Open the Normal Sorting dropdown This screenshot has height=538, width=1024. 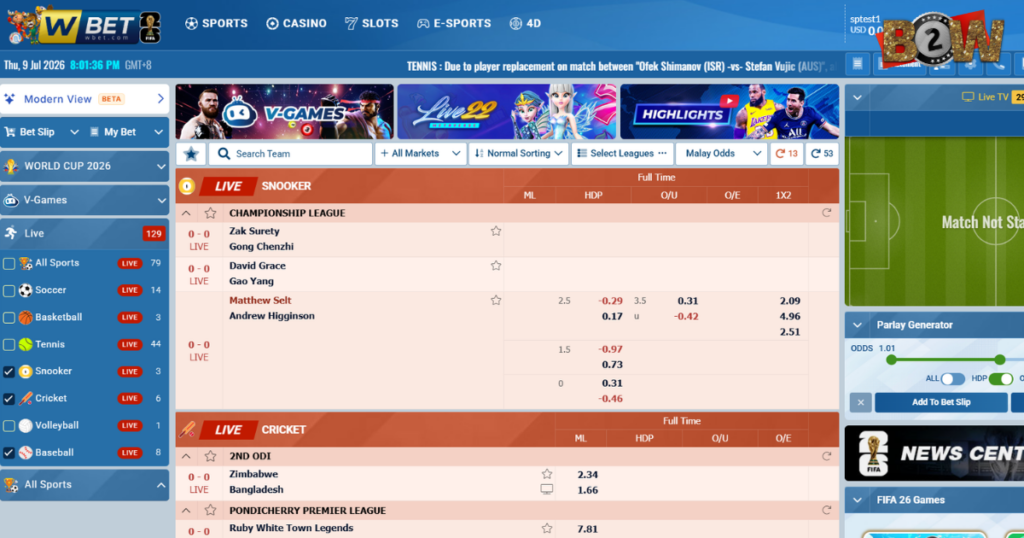pos(519,154)
